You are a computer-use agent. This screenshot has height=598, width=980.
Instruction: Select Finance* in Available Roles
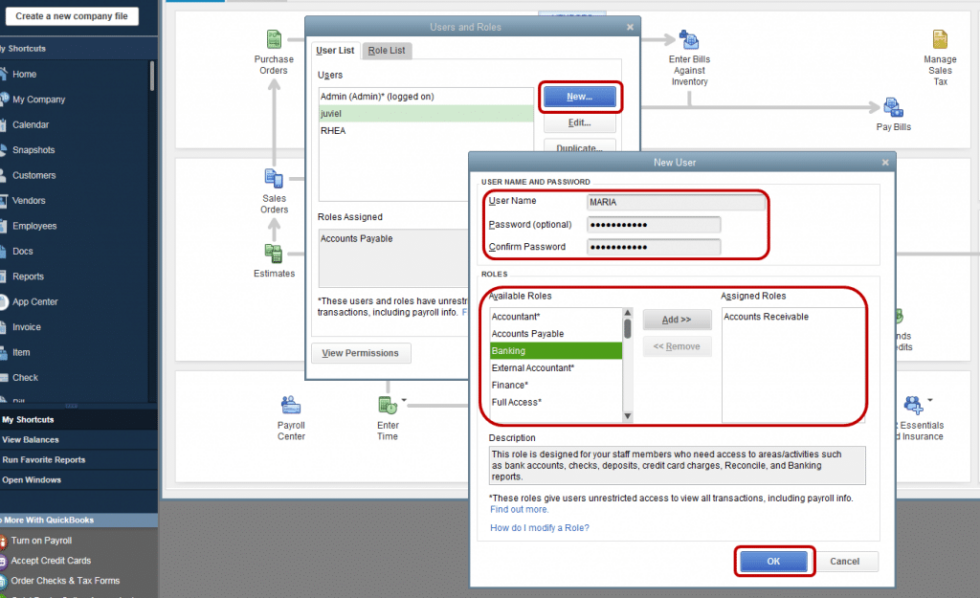[x=556, y=385]
